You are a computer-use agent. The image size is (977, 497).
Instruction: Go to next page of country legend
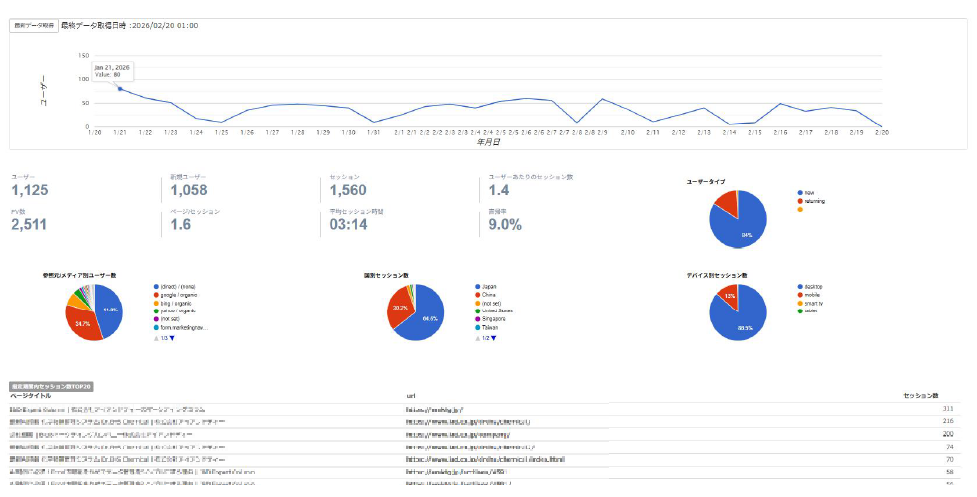(492, 338)
